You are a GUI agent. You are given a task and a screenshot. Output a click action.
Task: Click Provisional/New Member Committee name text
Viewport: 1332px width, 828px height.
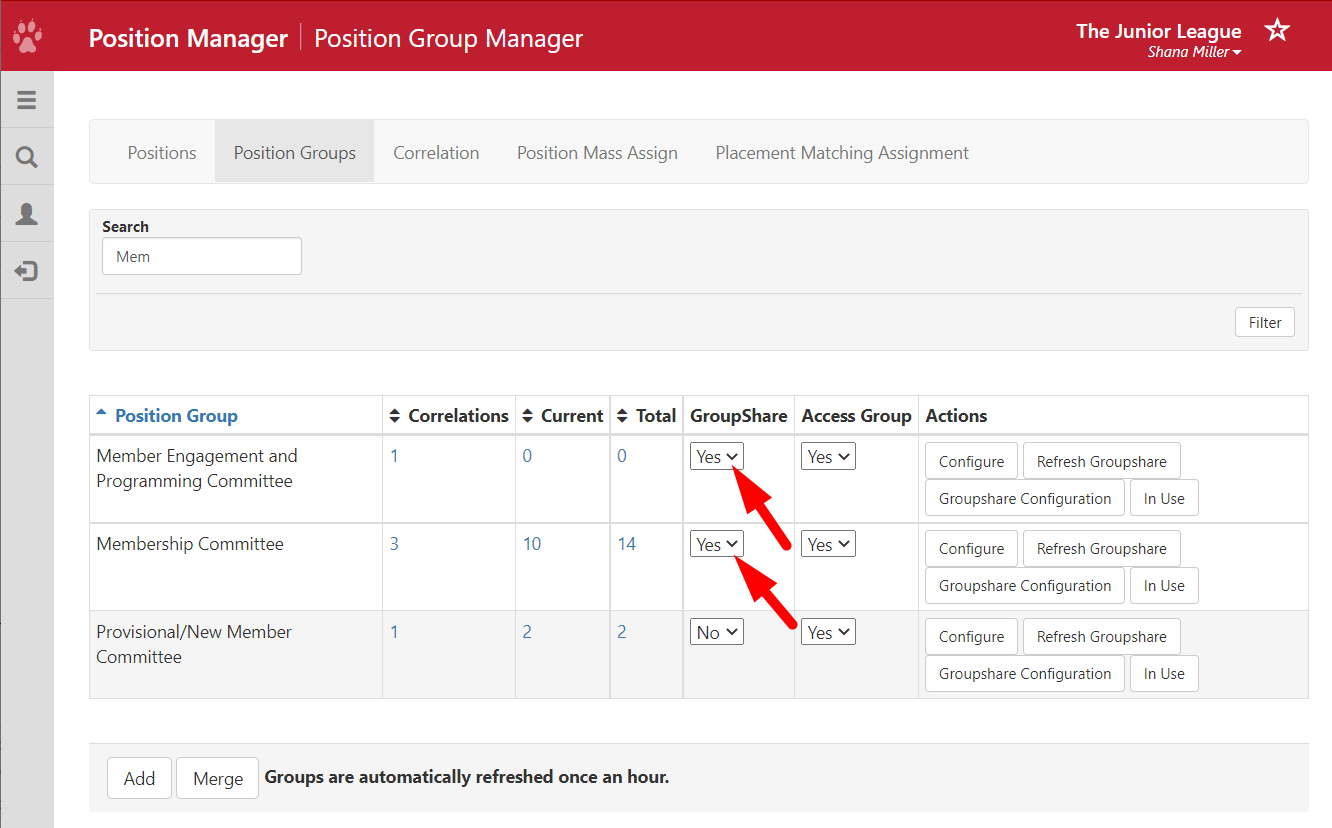pos(194,644)
